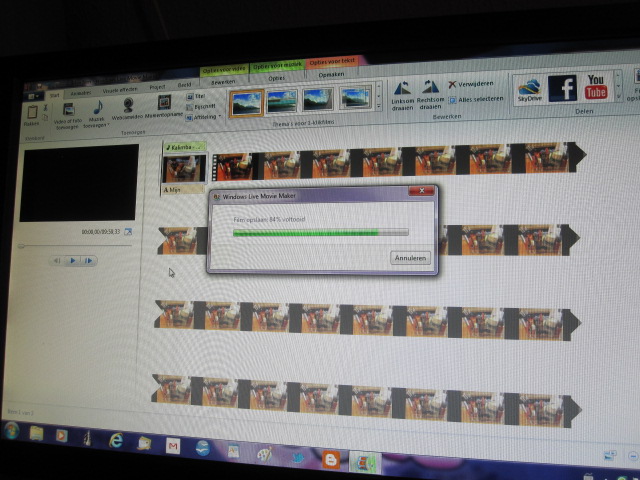This screenshot has width=640, height=480.
Task: Click the scissors cut icon
Action: (x=45, y=107)
